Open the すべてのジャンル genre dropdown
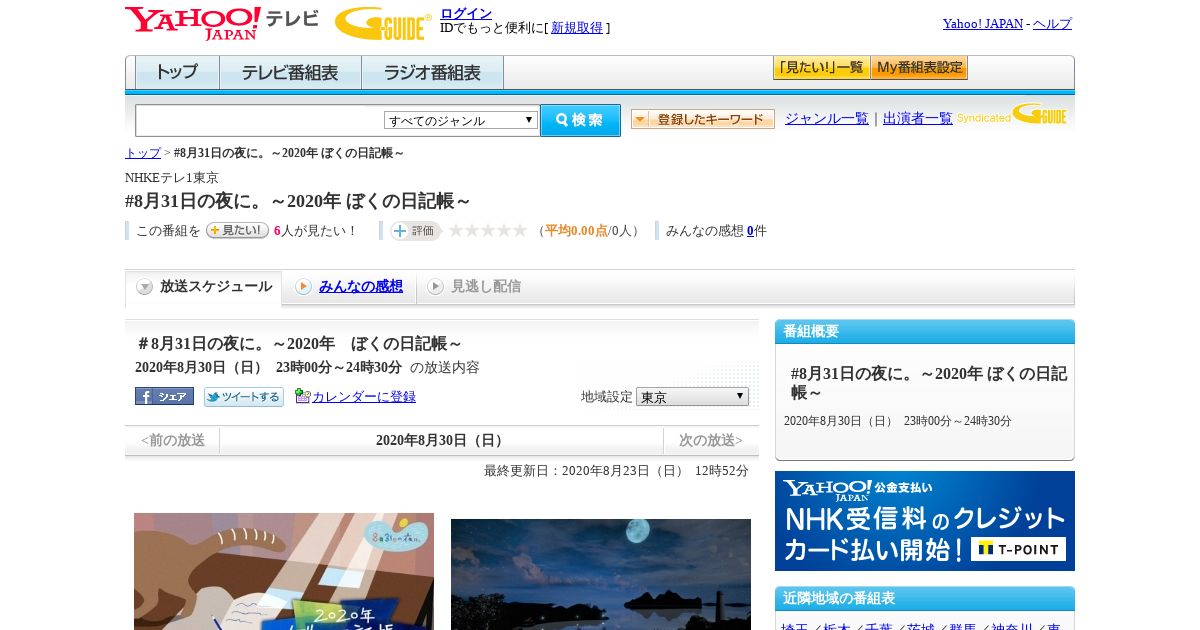 pos(461,120)
